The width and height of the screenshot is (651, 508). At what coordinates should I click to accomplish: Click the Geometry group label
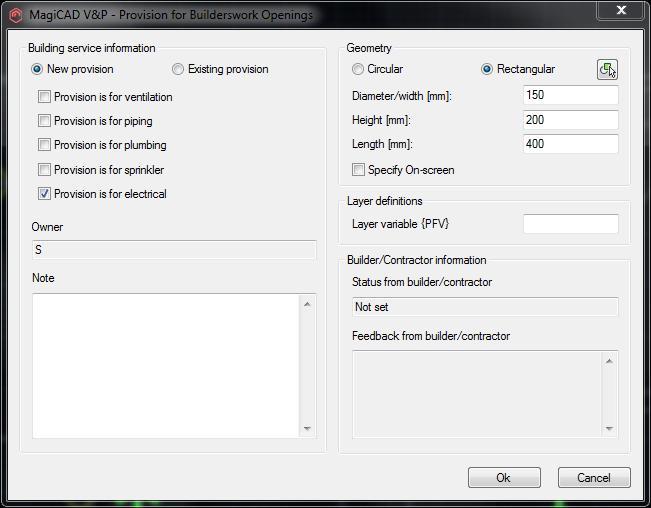coord(369,48)
